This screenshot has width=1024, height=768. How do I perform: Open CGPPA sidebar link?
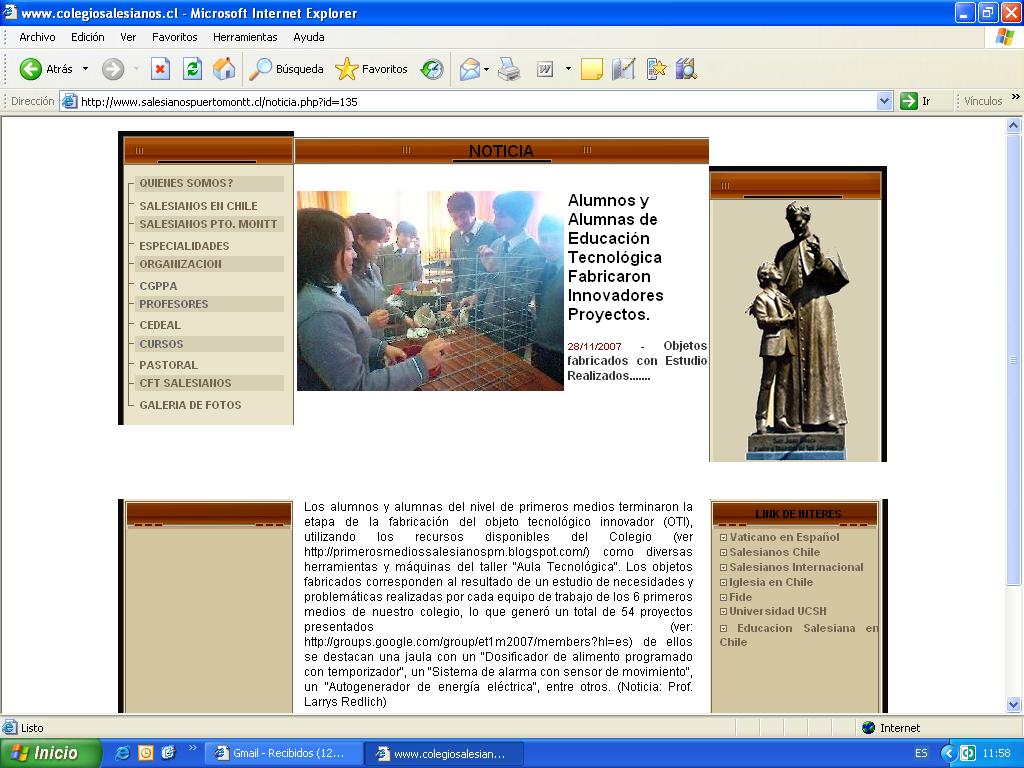point(158,286)
